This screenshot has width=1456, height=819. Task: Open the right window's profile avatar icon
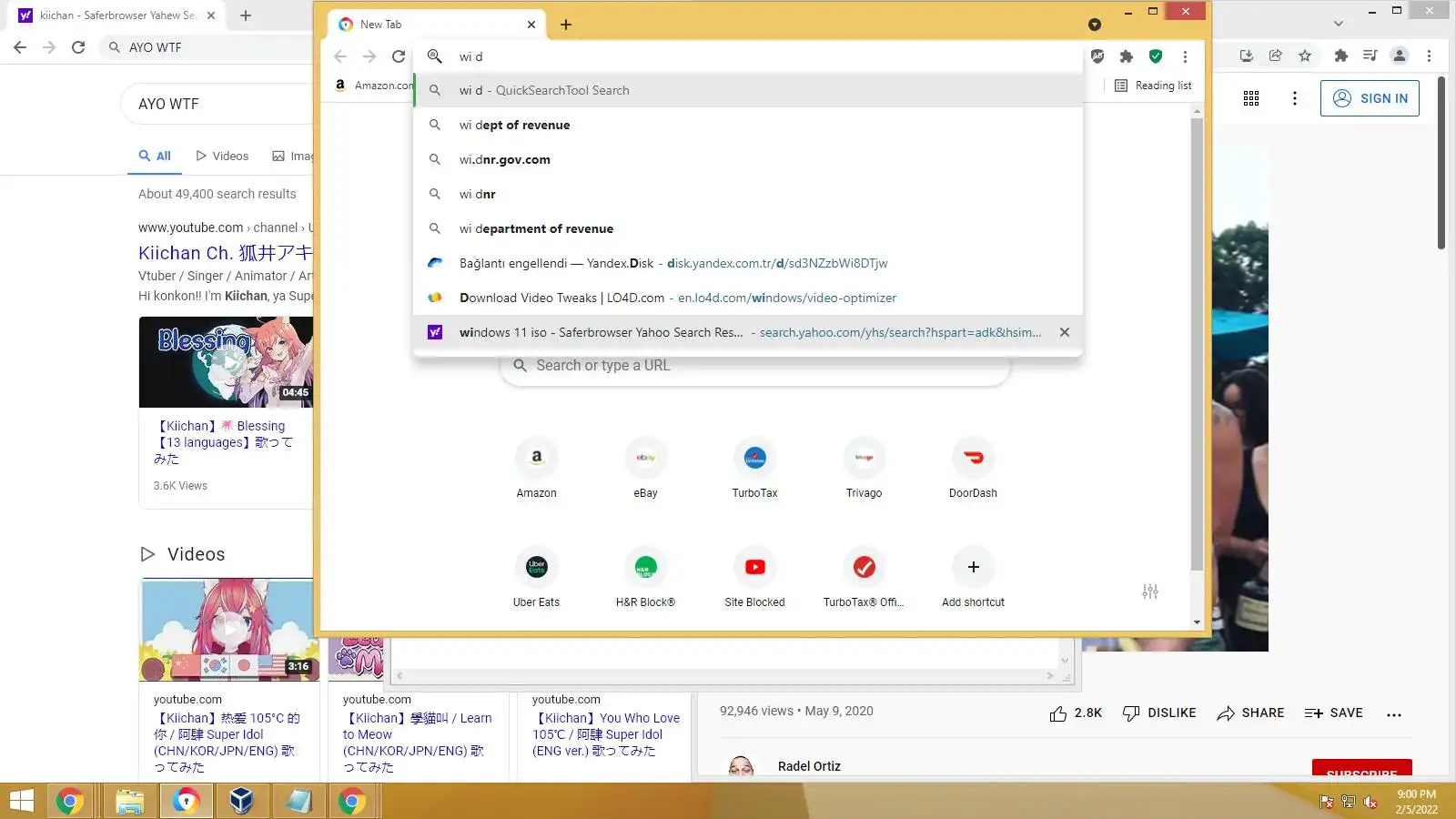(1400, 56)
